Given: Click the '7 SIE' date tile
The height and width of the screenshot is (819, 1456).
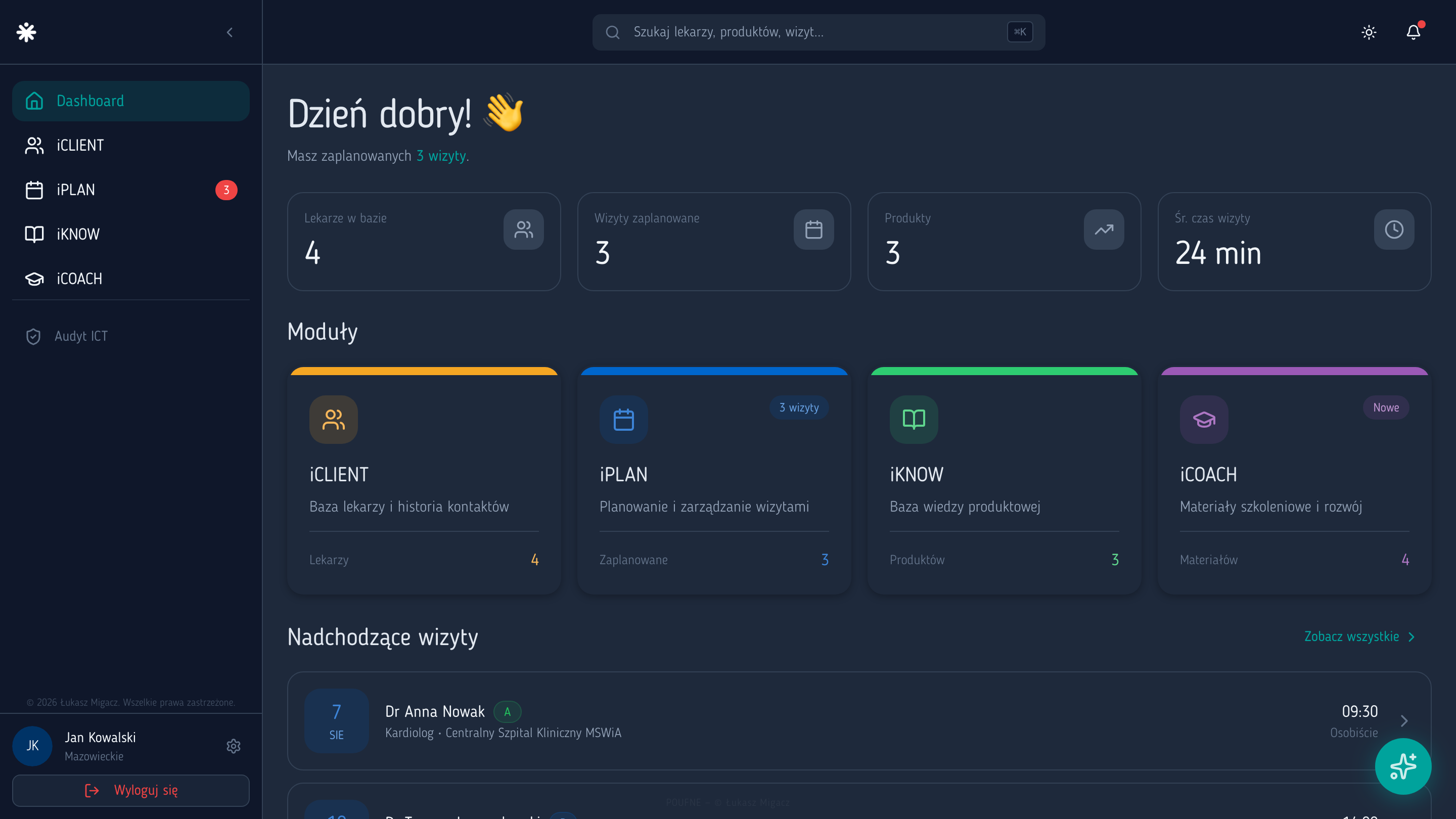Looking at the screenshot, I should click(336, 720).
